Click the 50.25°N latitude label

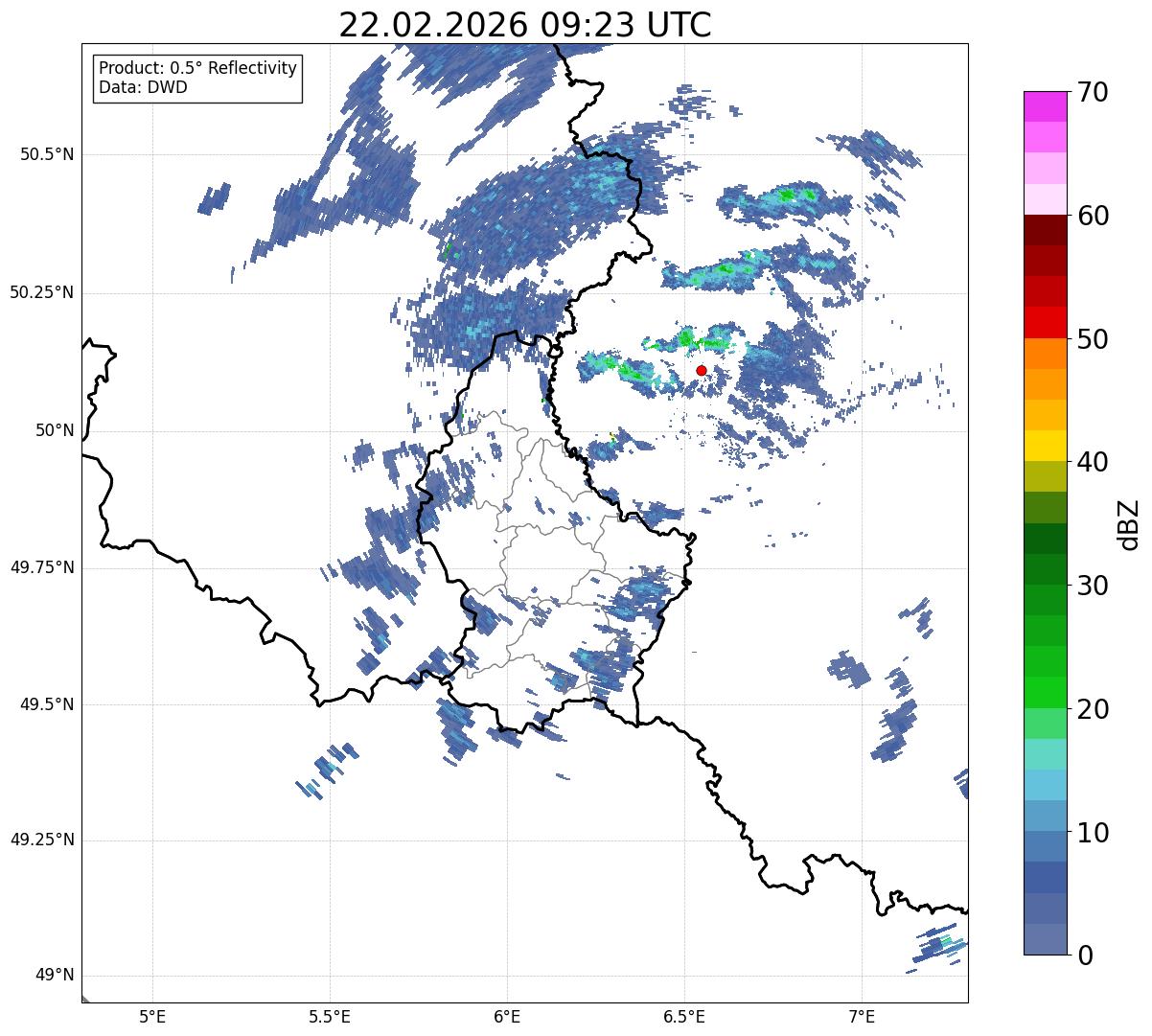coord(42,292)
